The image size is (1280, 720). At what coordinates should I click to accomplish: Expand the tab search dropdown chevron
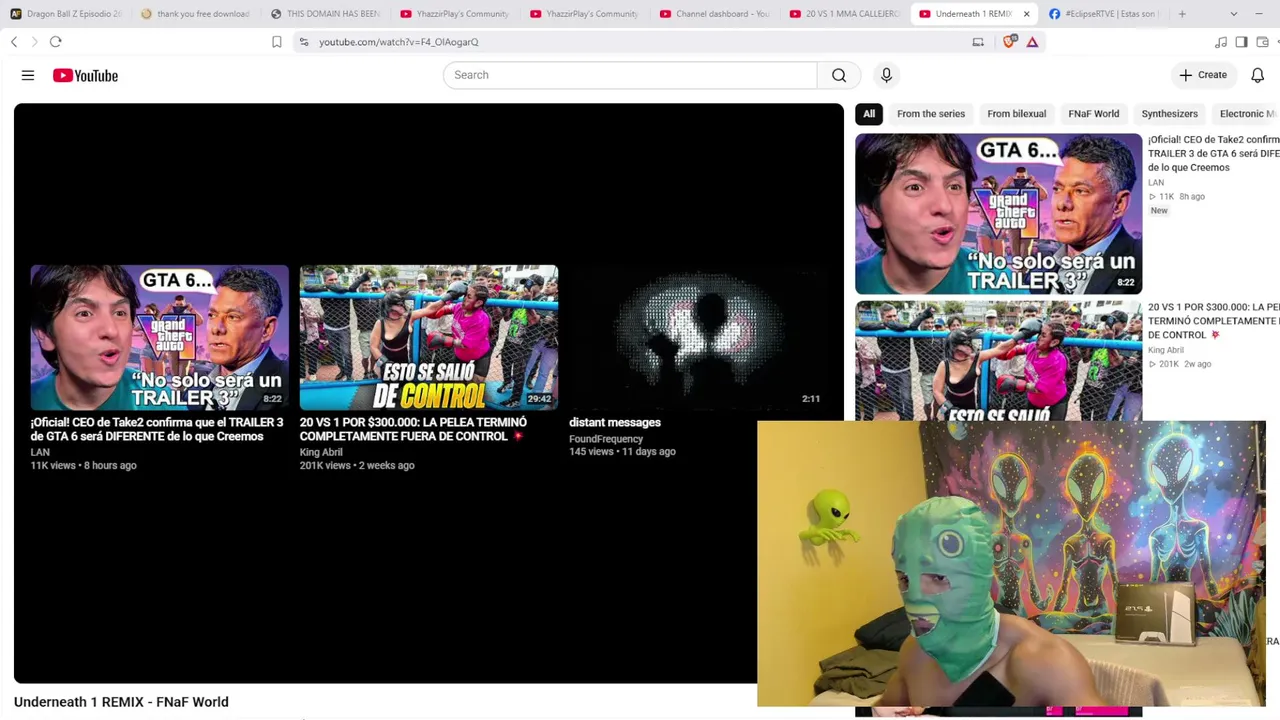[1233, 14]
